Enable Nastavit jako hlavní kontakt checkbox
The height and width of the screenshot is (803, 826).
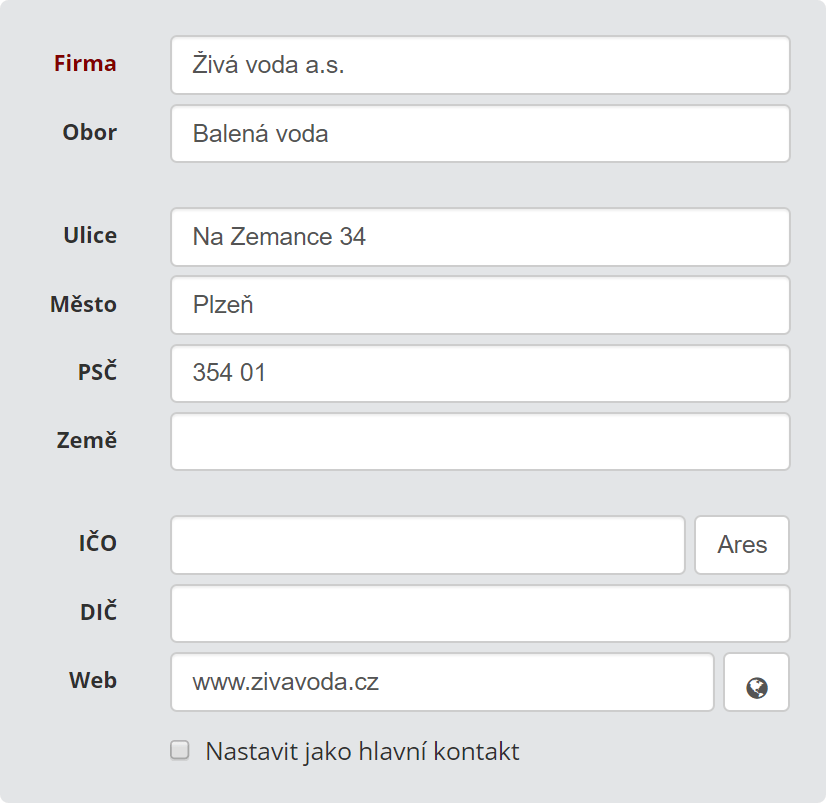180,750
